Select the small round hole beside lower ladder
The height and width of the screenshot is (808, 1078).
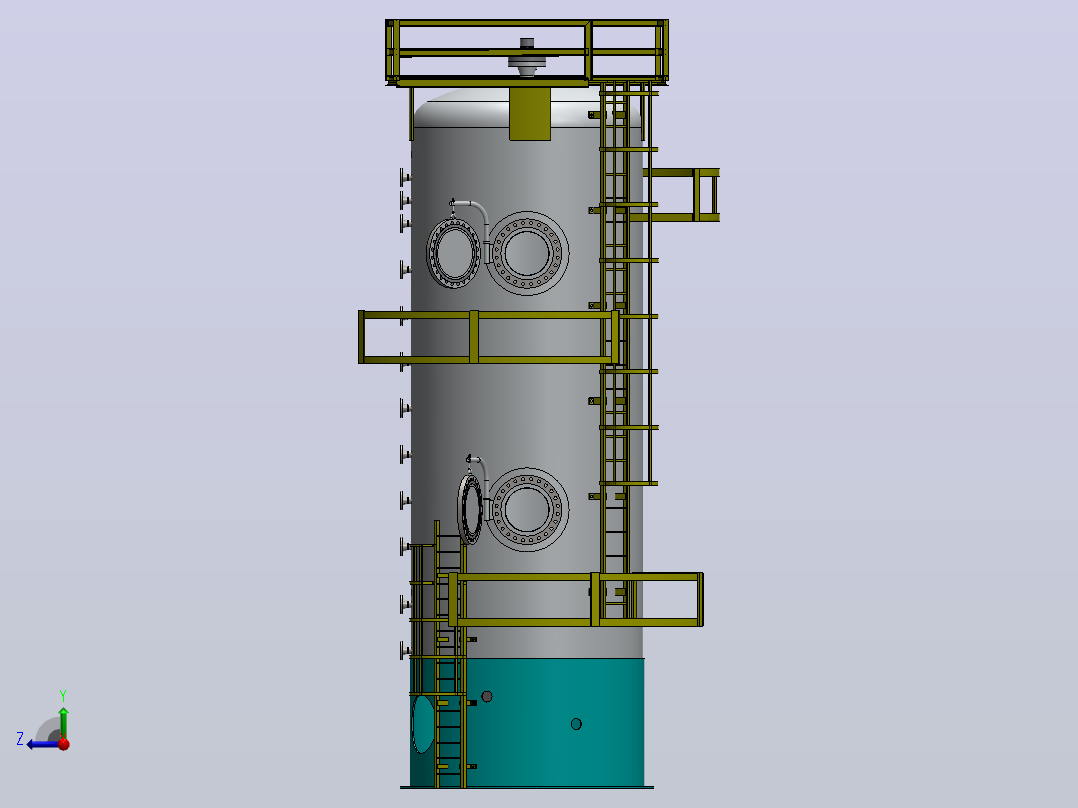click(487, 697)
